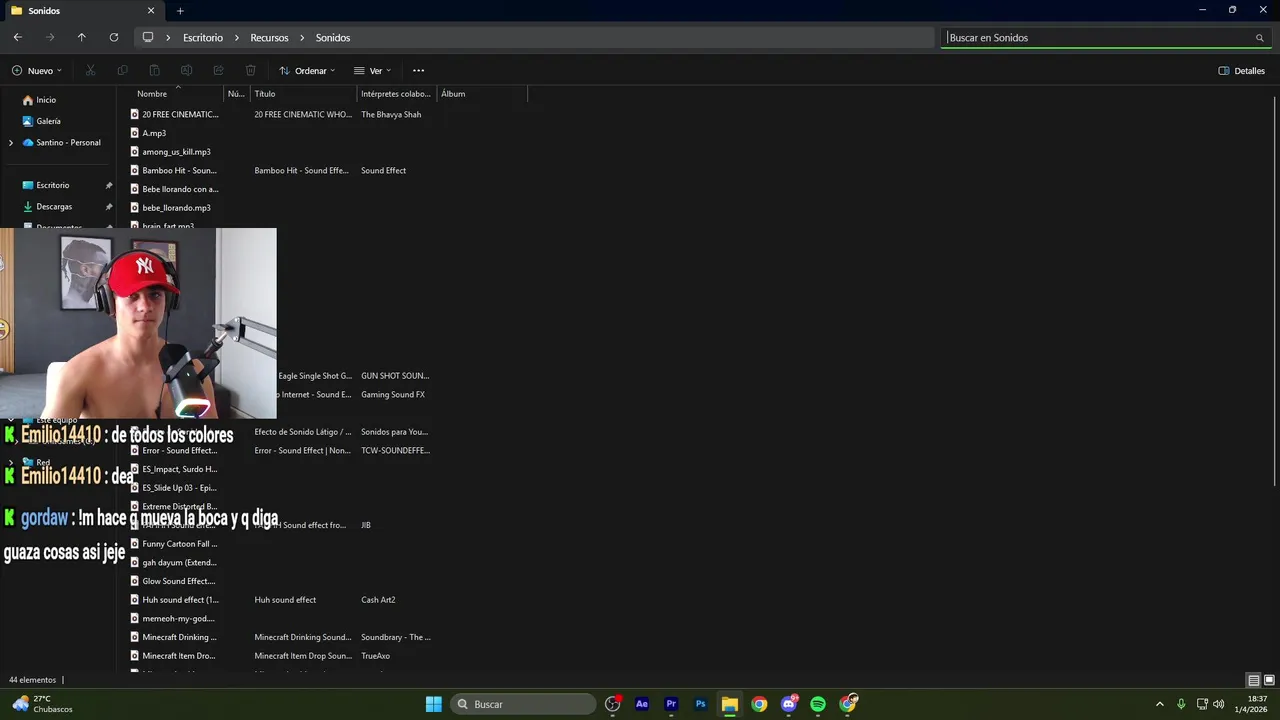Open Premiere Pro from the taskbar
The height and width of the screenshot is (720, 1280).
point(671,704)
